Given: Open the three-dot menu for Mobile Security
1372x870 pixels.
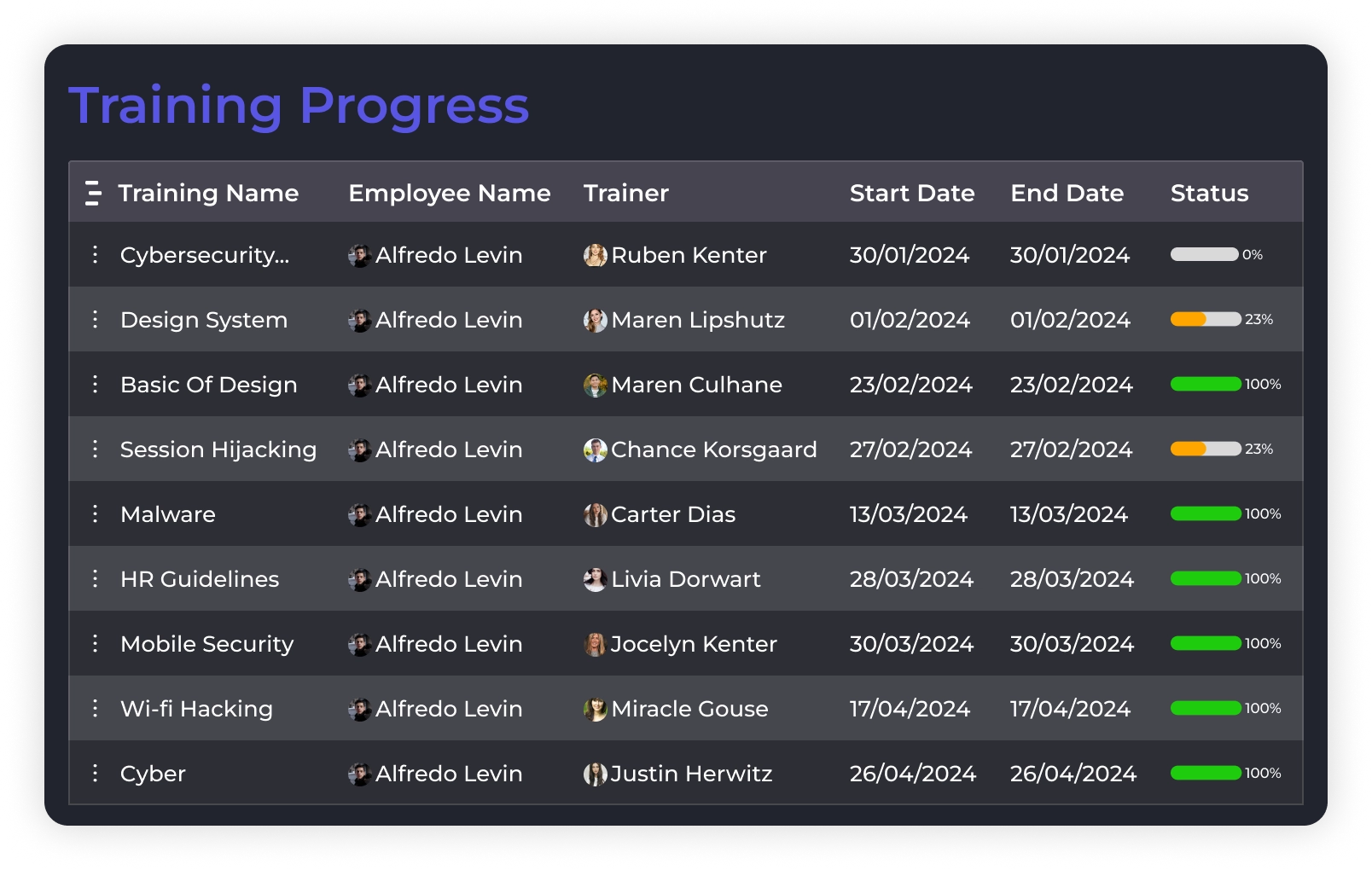Looking at the screenshot, I should coord(95,643).
